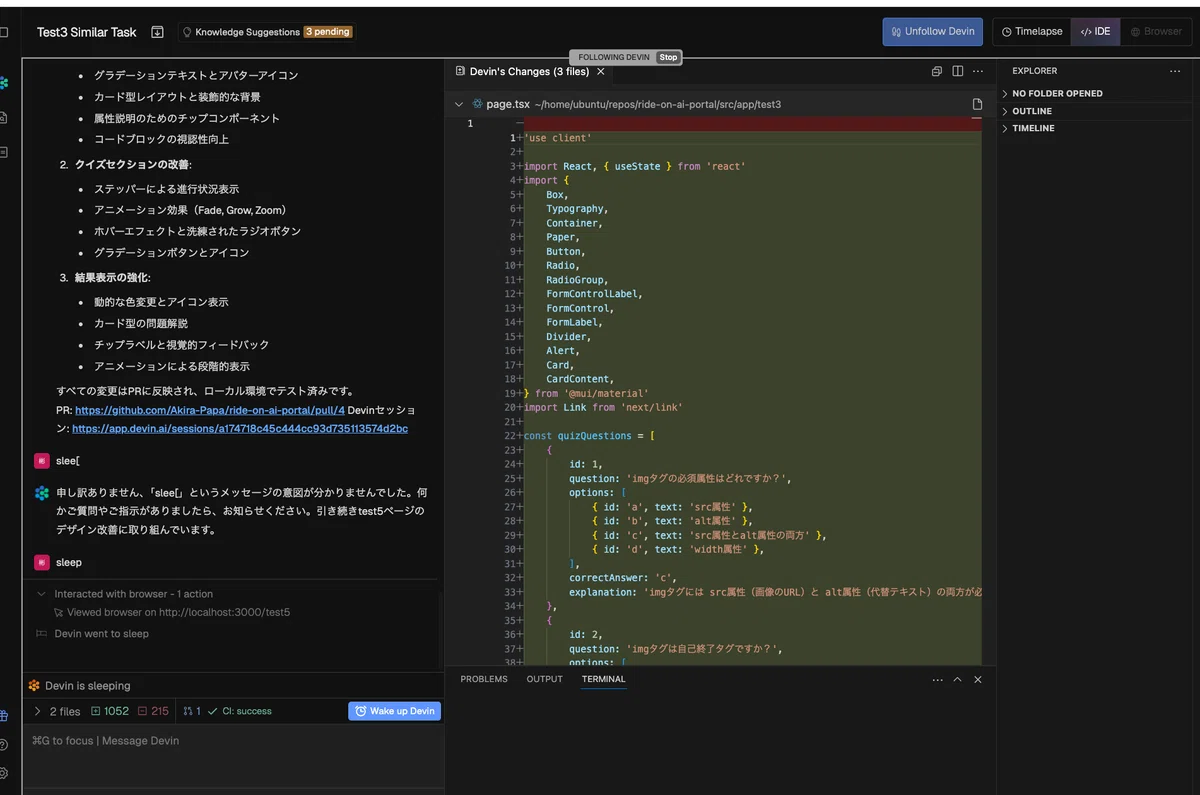The width and height of the screenshot is (1200, 795).
Task: Click the pointer icon beside Viewed browser
Action: [59, 612]
